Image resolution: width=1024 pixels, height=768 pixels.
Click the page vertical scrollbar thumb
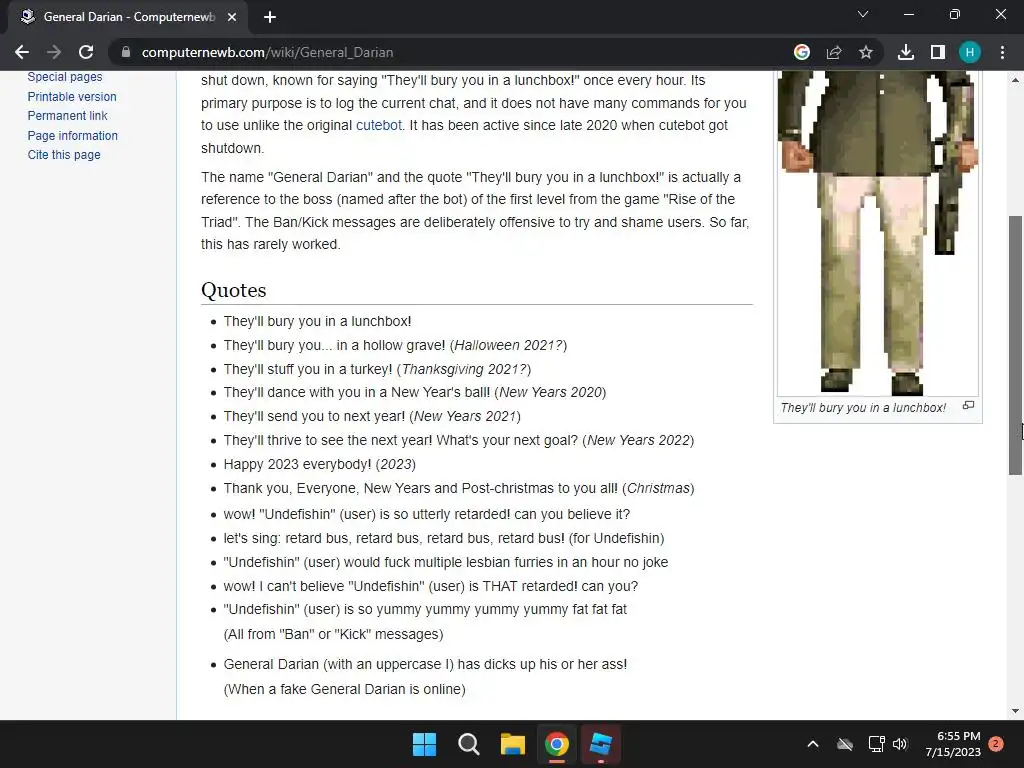pyautogui.click(x=1015, y=345)
